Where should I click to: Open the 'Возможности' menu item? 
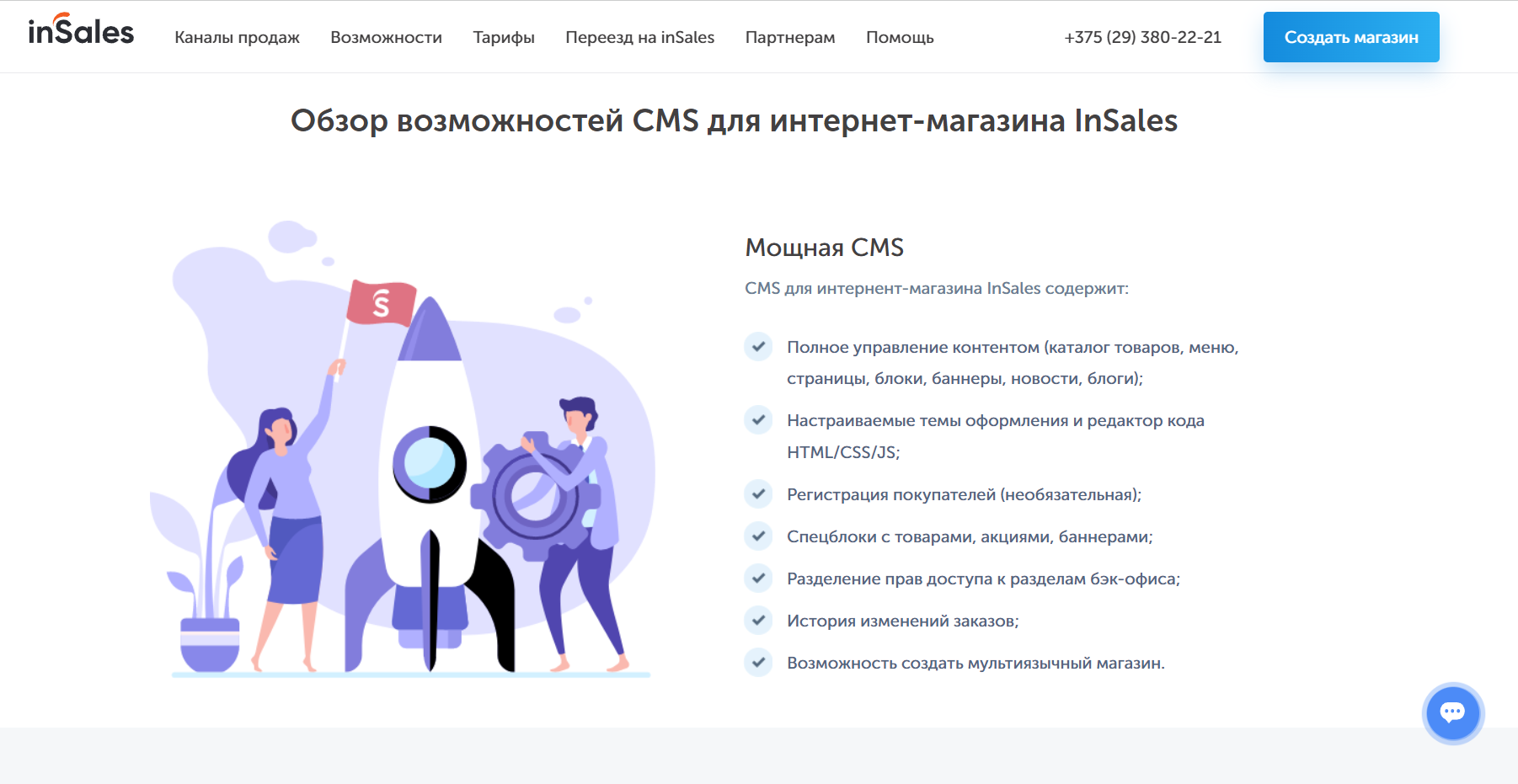coord(386,37)
